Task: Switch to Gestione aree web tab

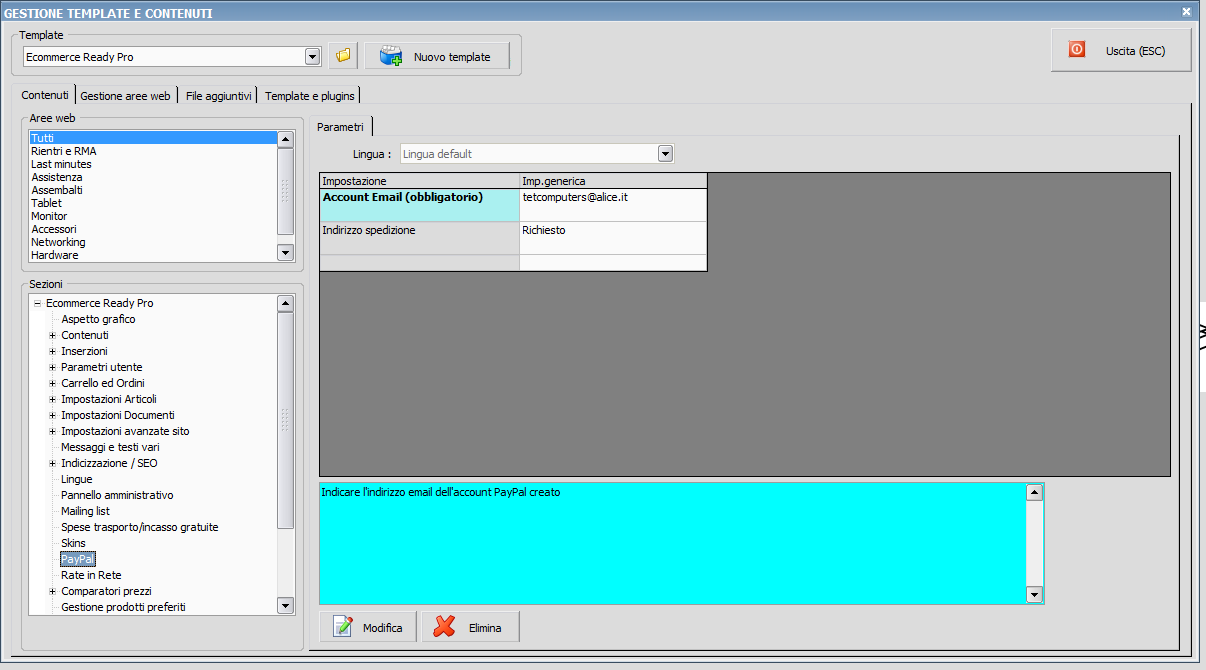Action: coord(125,96)
